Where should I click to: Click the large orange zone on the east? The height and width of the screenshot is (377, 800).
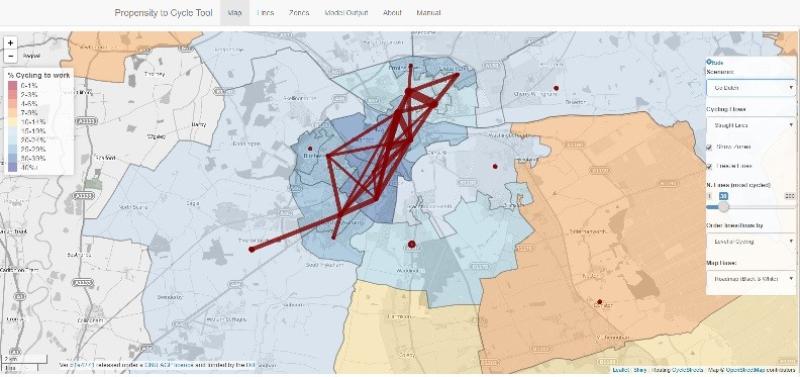pyautogui.click(x=612, y=204)
